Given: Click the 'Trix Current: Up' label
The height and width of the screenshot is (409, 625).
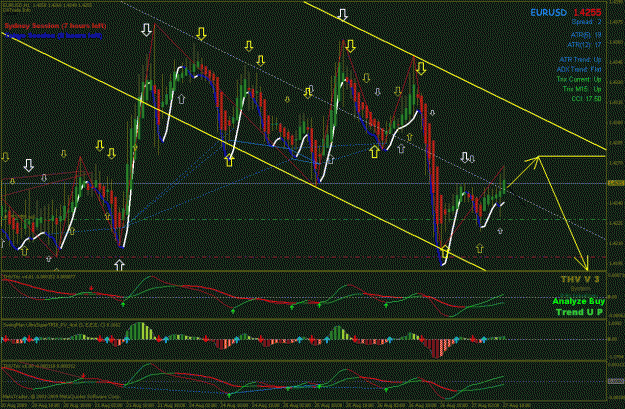Looking at the screenshot, I should [x=579, y=79].
